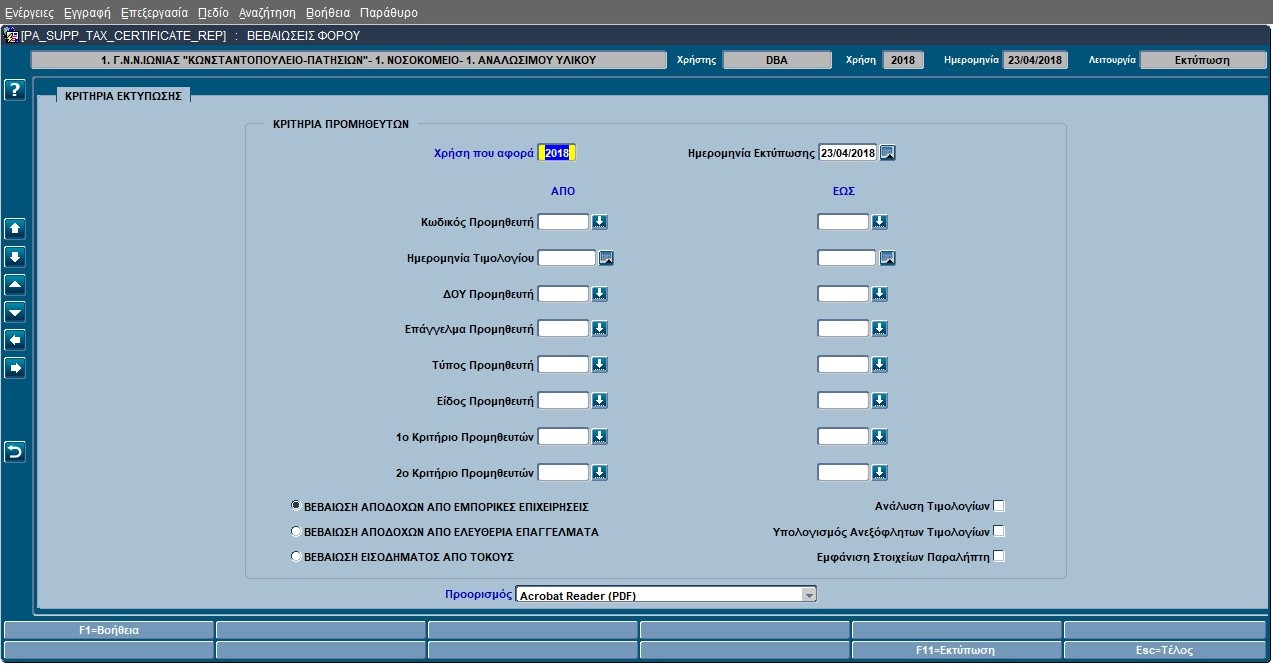Image resolution: width=1273 pixels, height=666 pixels.
Task: Click the question mark help icon
Action: 14,91
